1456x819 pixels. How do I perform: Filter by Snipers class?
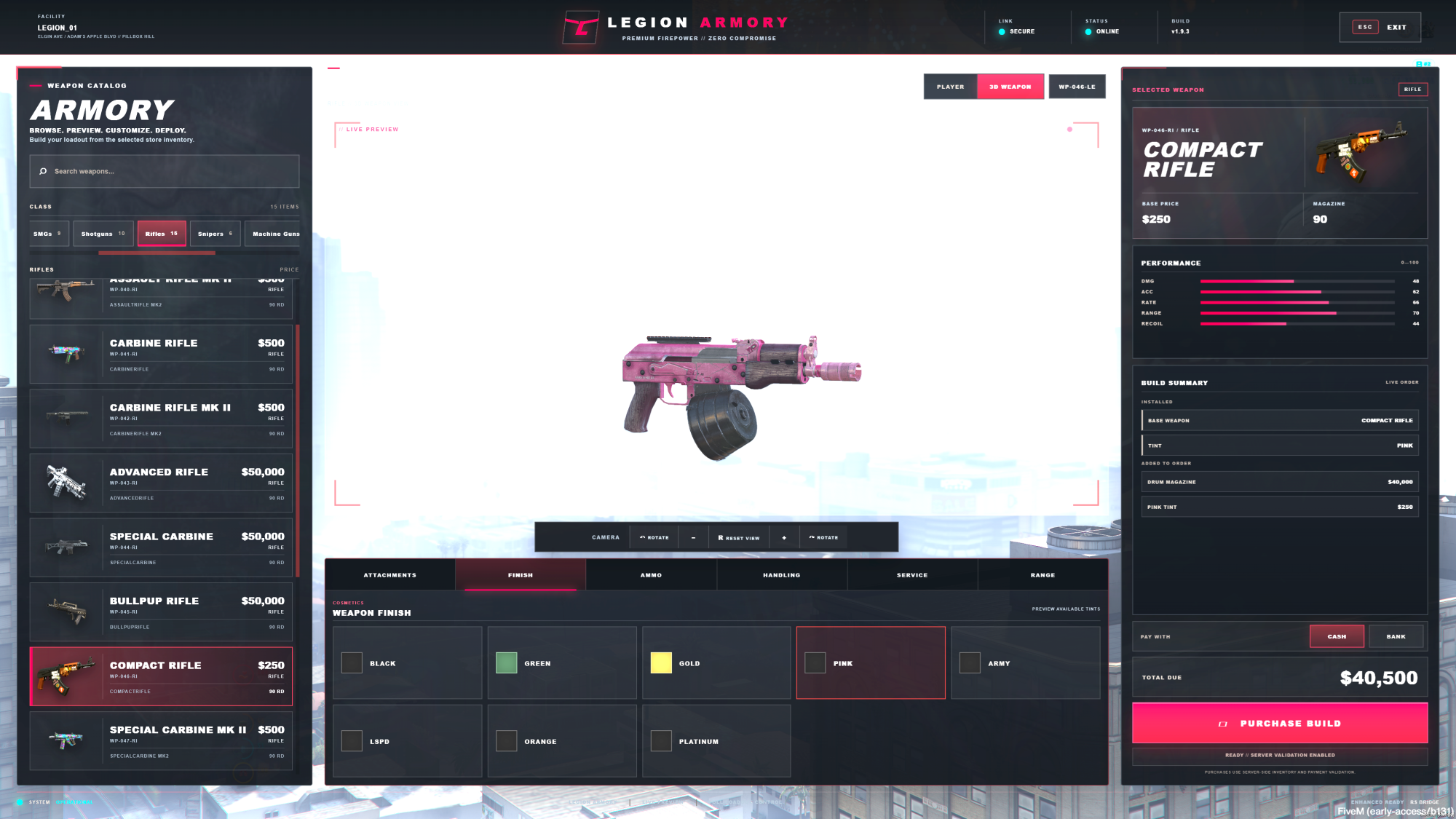[215, 234]
